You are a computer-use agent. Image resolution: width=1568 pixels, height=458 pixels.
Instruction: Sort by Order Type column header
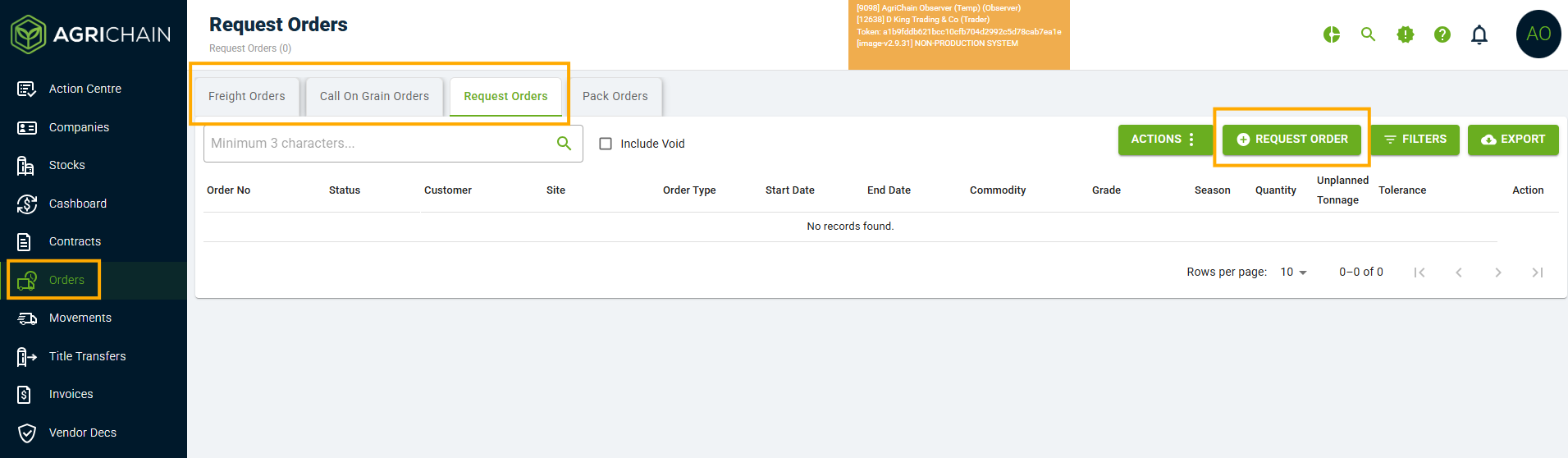pos(689,190)
